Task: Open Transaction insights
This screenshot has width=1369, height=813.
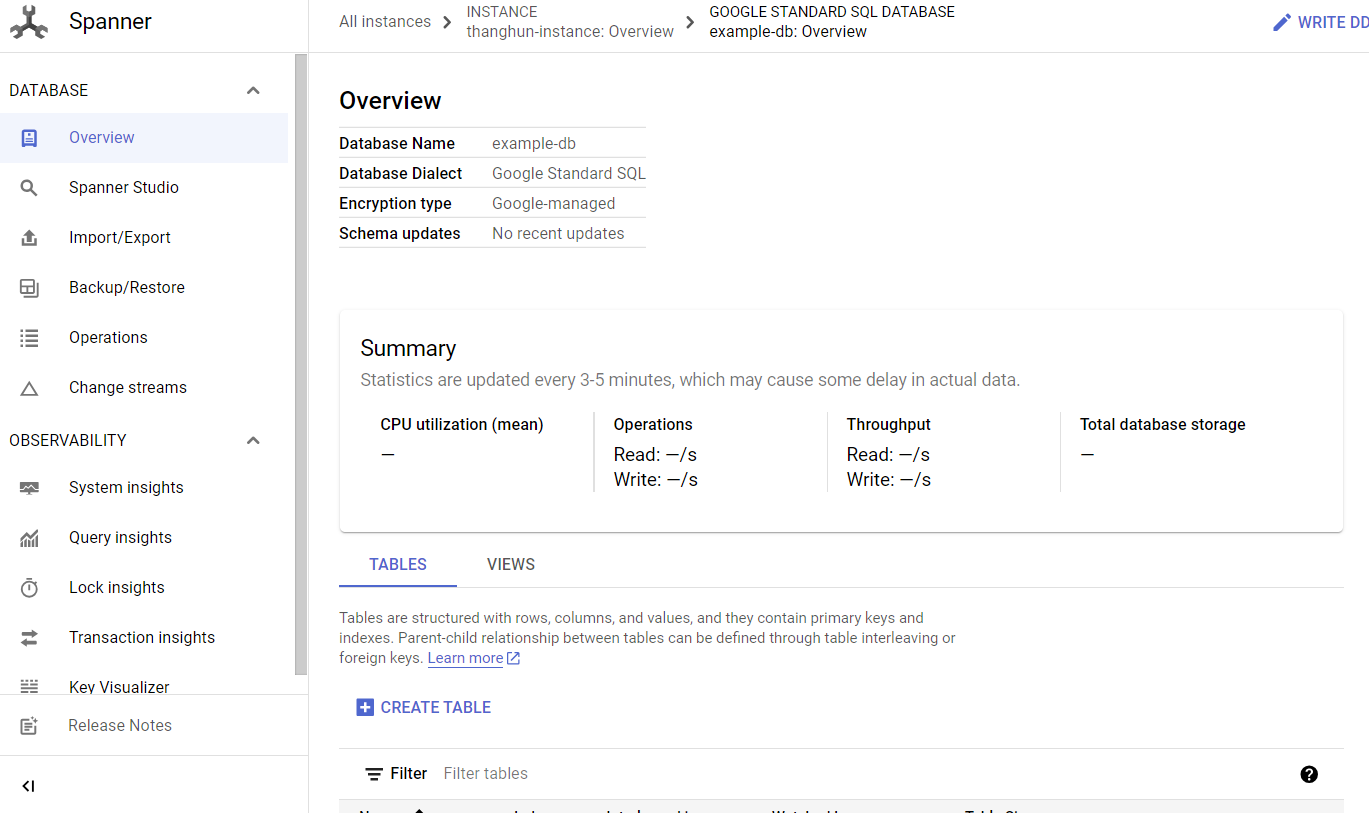Action: pyautogui.click(x=144, y=638)
